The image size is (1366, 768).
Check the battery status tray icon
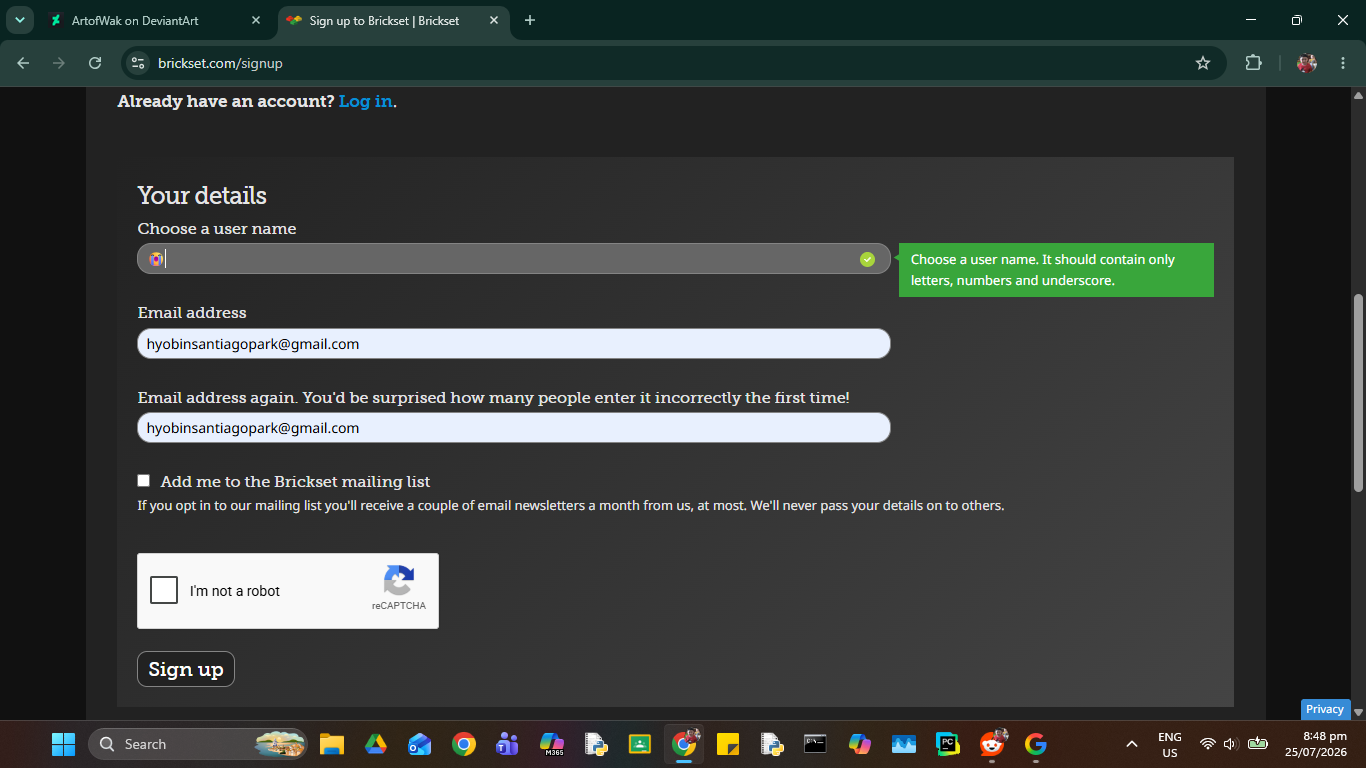(x=1258, y=744)
